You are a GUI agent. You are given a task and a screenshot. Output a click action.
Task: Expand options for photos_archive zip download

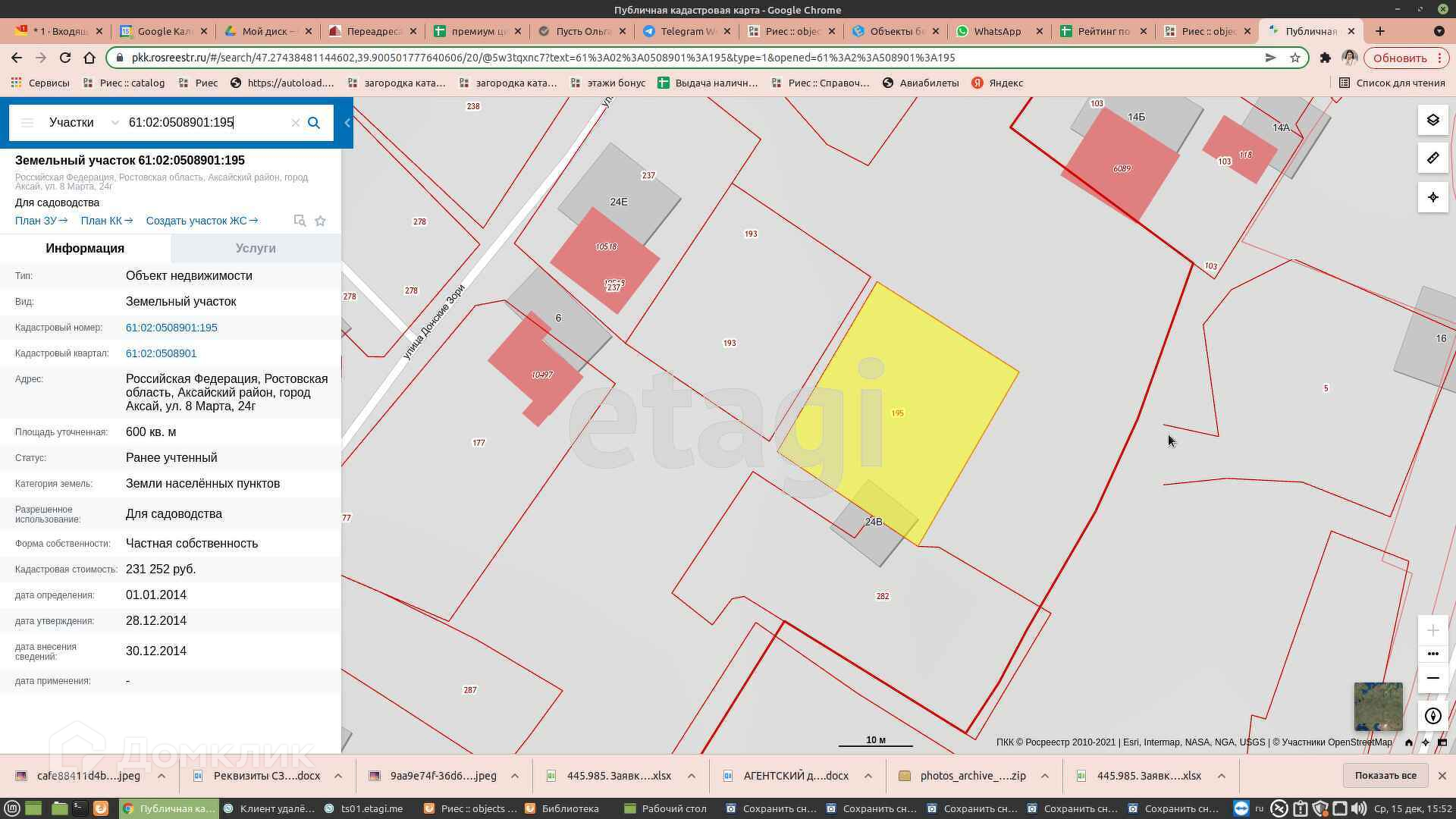[x=1045, y=776]
